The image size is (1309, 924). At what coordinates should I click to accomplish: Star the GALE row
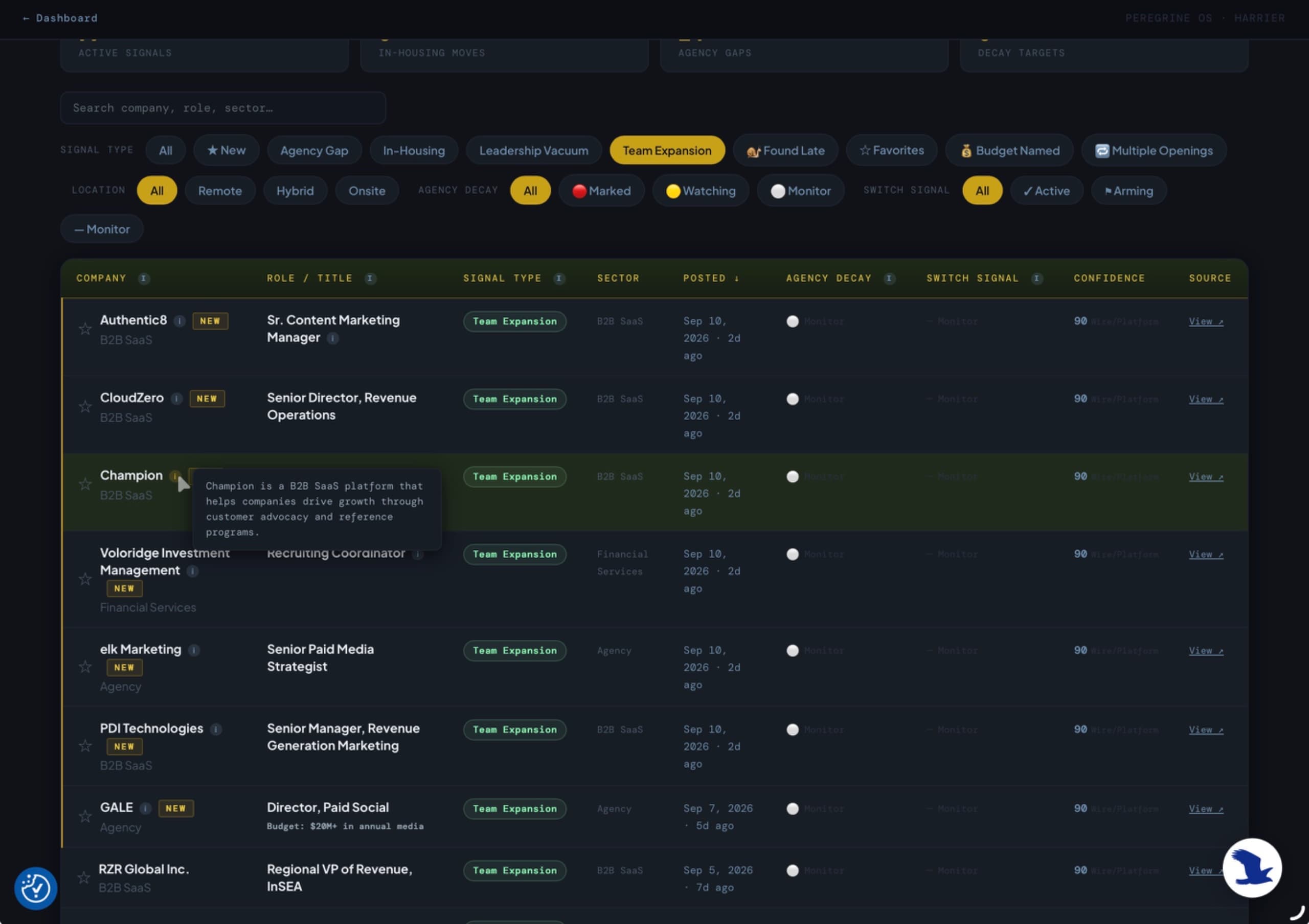(85, 816)
